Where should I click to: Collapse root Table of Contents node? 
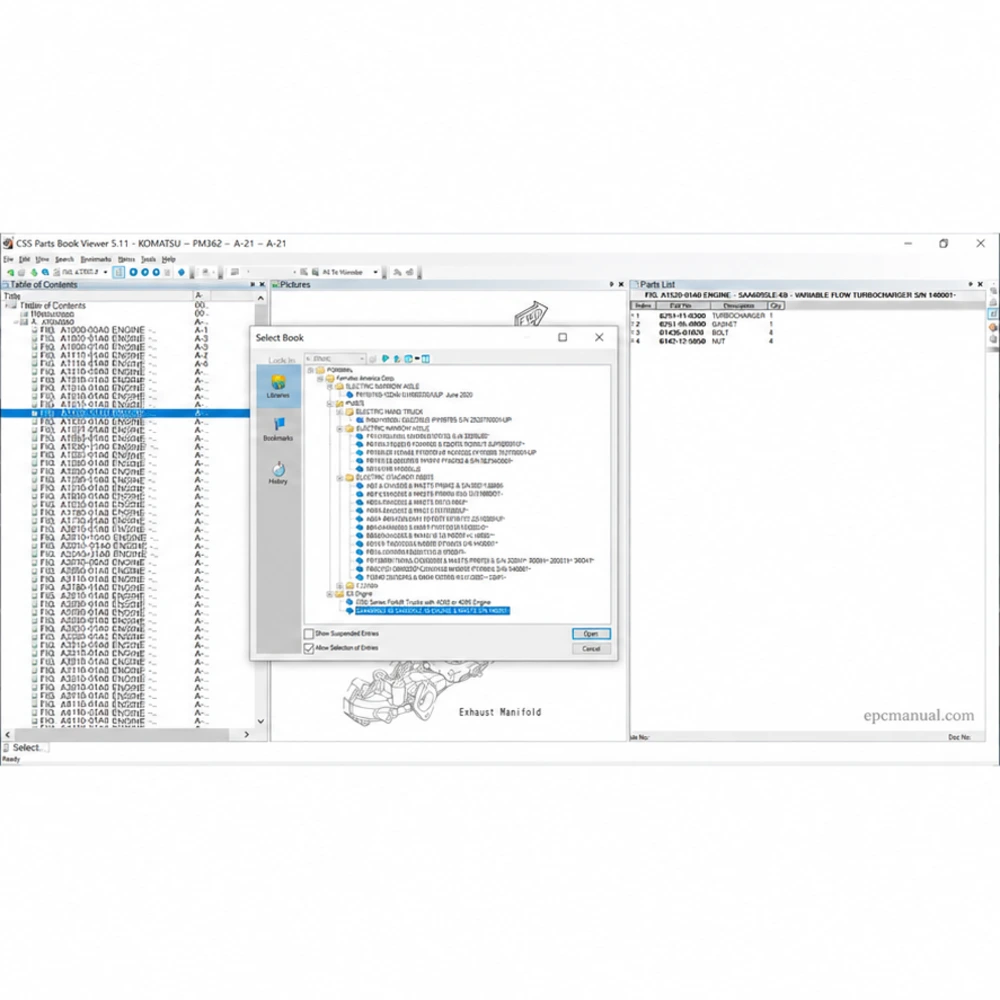(x=7, y=305)
